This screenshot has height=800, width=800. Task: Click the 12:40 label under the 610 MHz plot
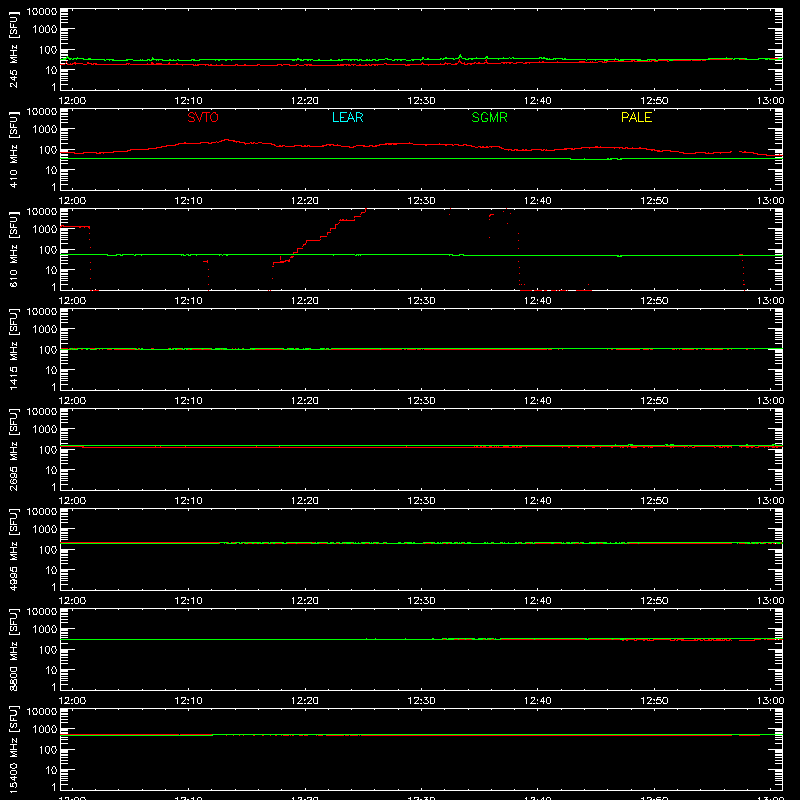[537, 301]
